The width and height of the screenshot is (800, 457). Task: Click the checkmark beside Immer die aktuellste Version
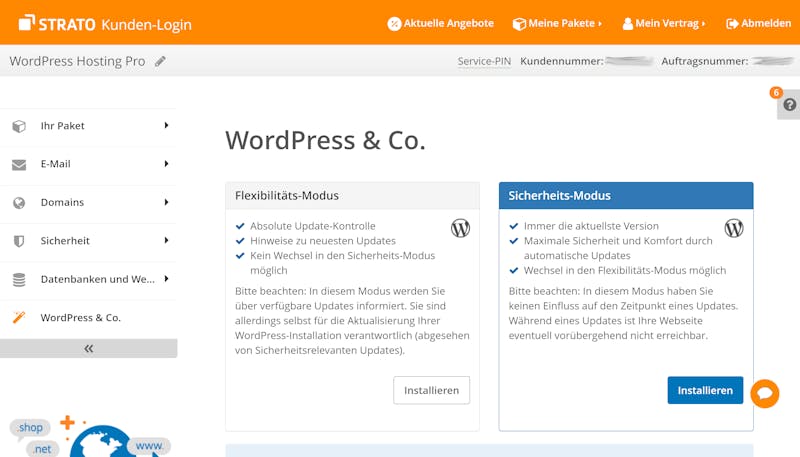coord(514,226)
